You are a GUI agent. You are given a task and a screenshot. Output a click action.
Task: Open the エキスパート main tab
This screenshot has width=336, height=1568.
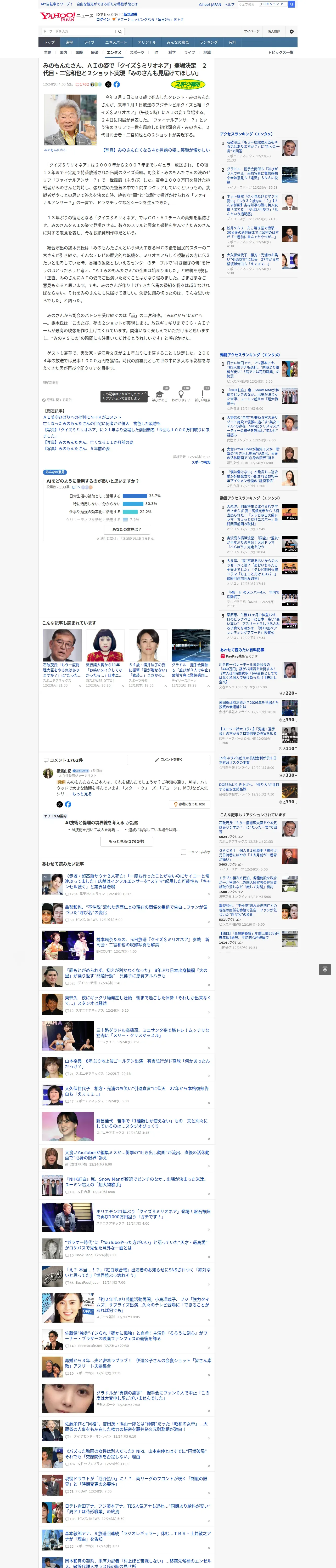(116, 43)
